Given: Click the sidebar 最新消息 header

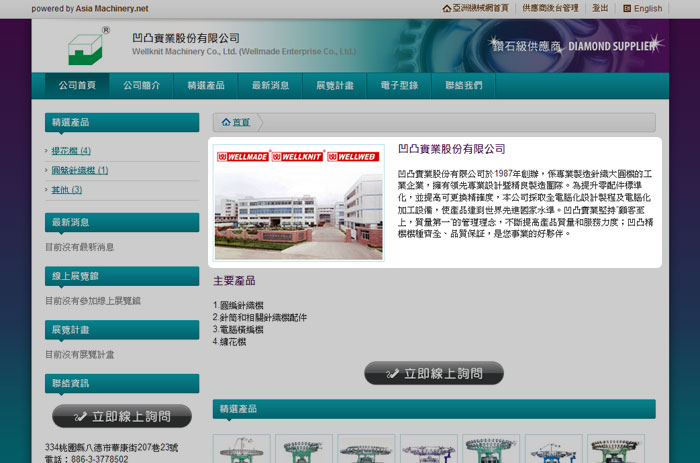Looking at the screenshot, I should pyautogui.click(x=122, y=222).
